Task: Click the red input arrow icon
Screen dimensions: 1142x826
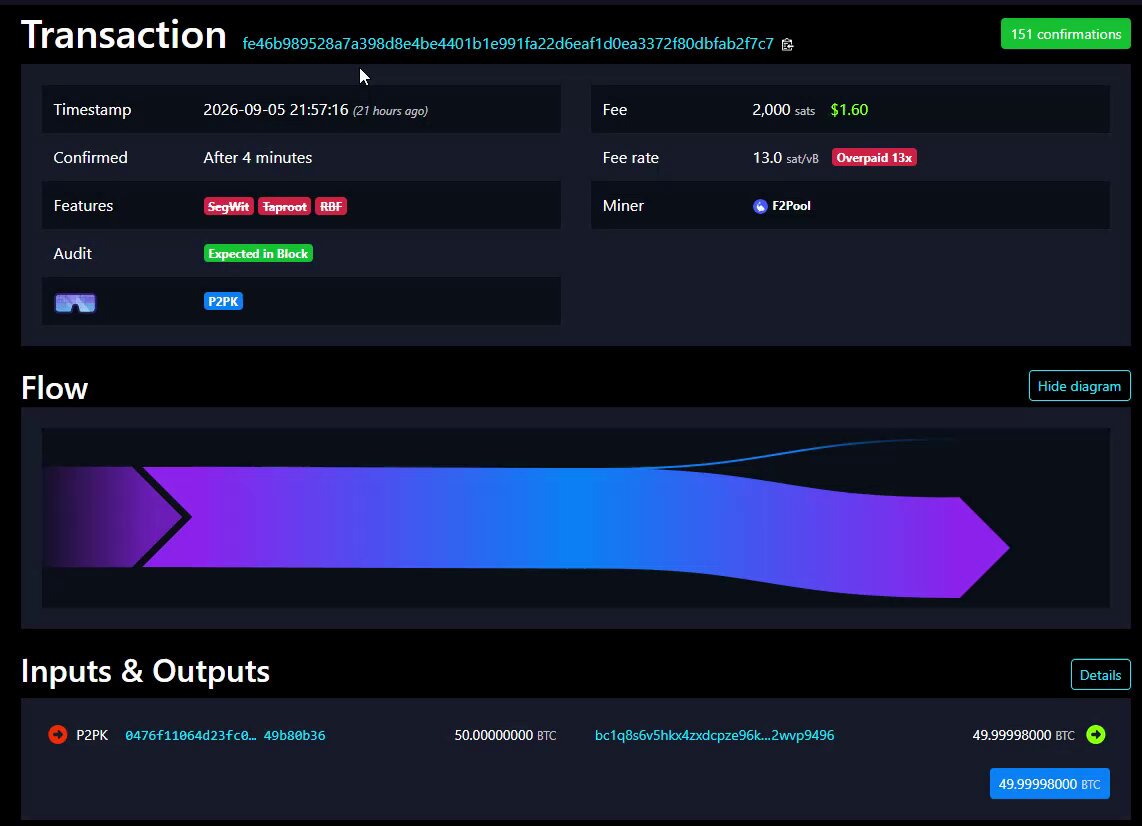Action: (58, 735)
